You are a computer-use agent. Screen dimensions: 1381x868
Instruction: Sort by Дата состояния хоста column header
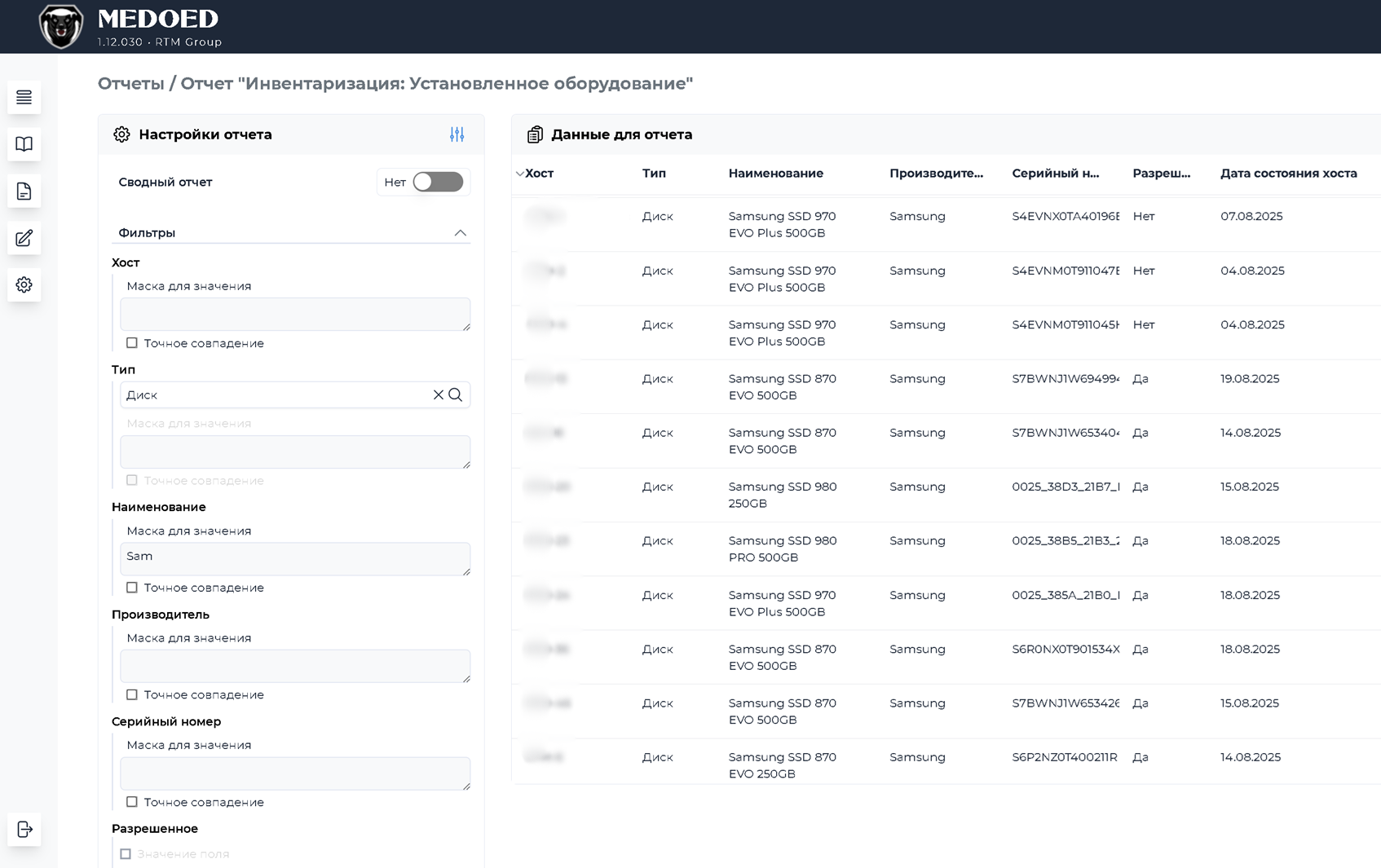1289,174
